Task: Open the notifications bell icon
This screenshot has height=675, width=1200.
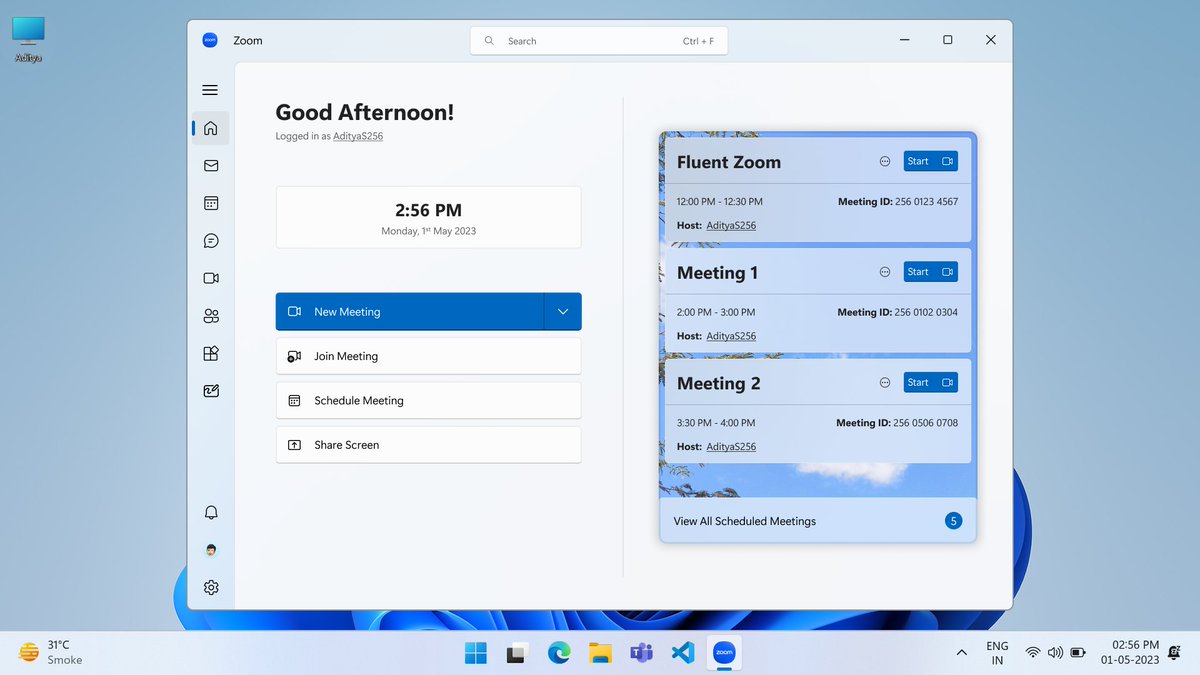Action: click(x=210, y=512)
